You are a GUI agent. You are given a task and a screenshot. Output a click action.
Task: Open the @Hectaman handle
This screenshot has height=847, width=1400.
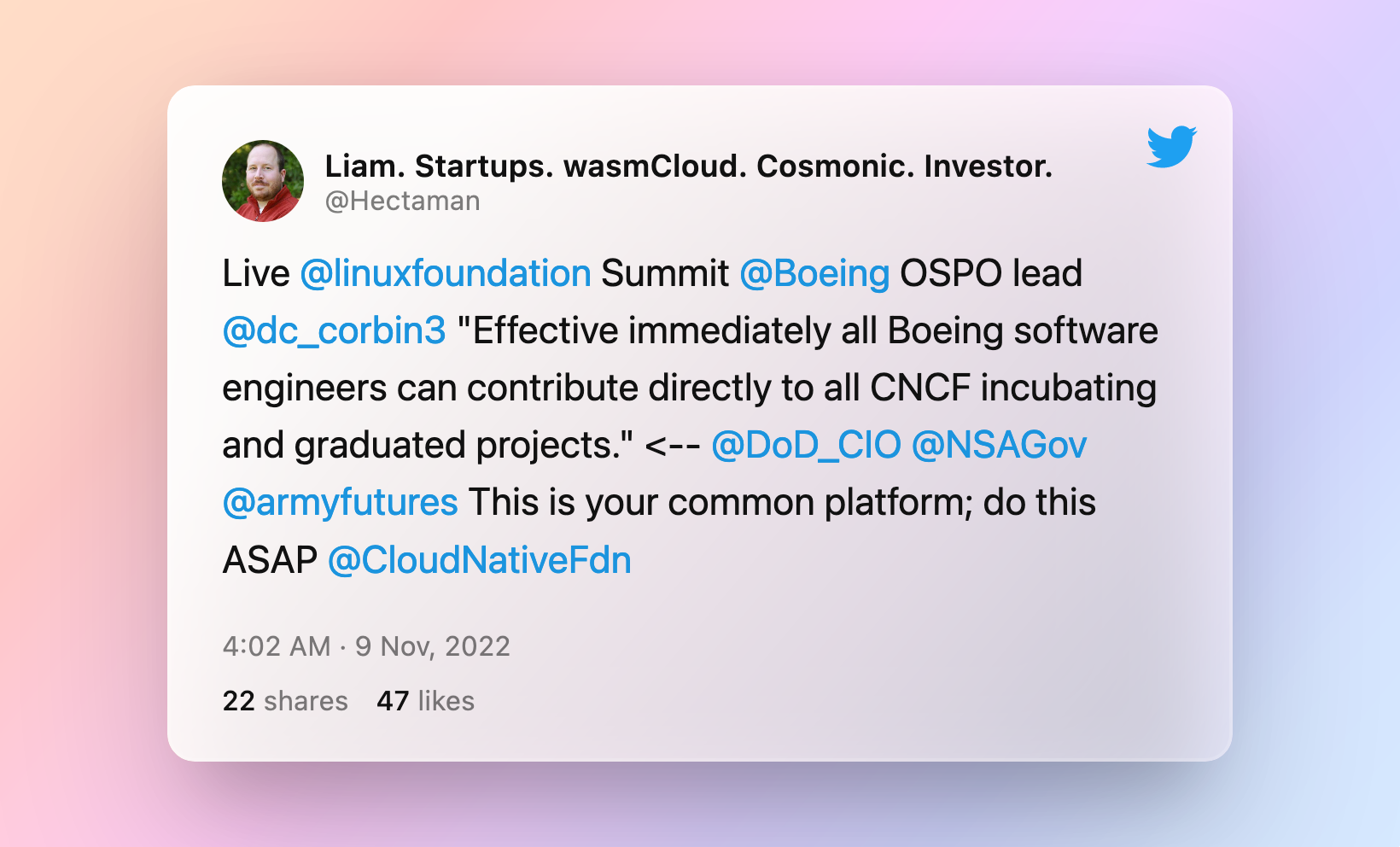tap(402, 201)
